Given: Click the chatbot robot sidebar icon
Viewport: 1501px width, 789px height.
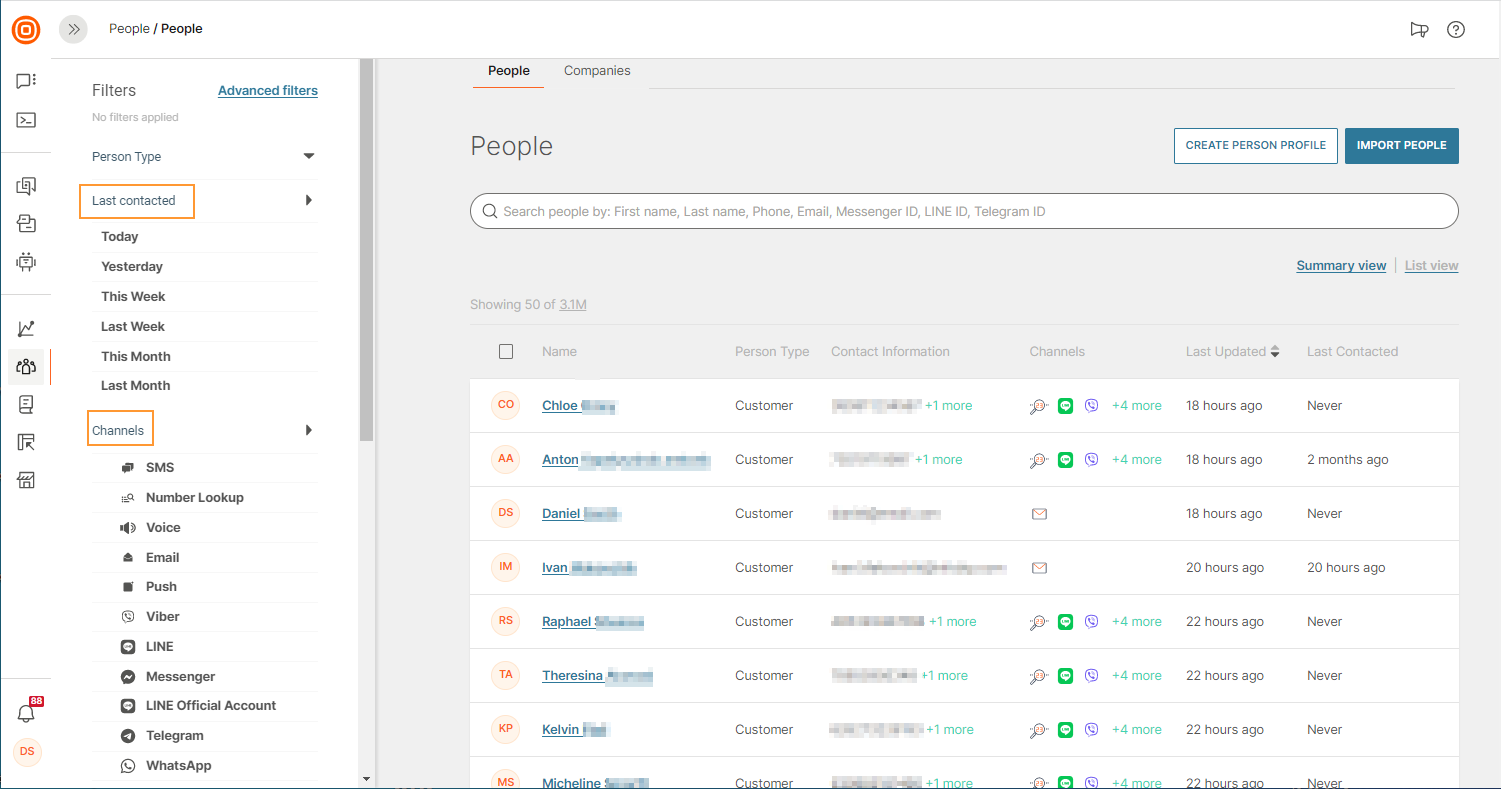Looking at the screenshot, I should 26,262.
